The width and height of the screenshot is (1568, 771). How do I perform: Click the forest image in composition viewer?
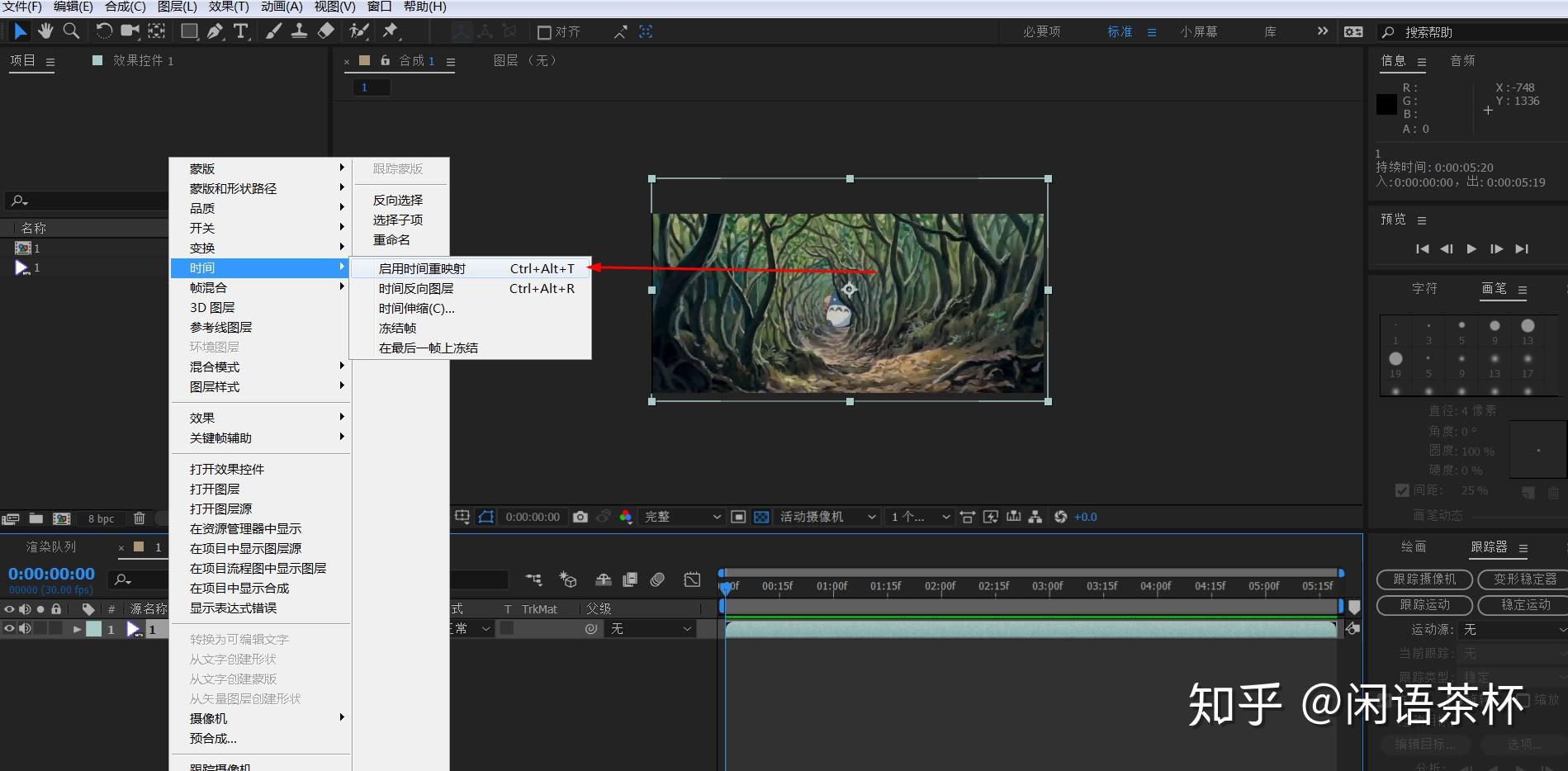(x=848, y=303)
